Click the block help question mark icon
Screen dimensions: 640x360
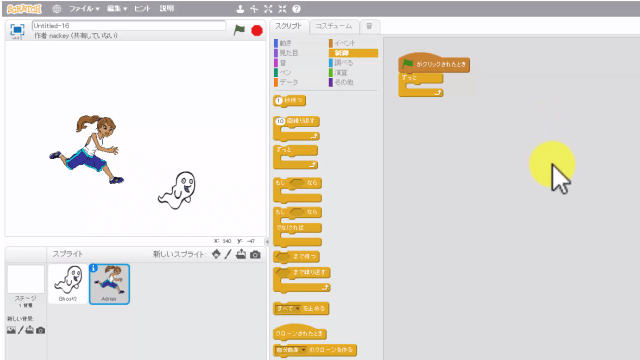click(297, 9)
